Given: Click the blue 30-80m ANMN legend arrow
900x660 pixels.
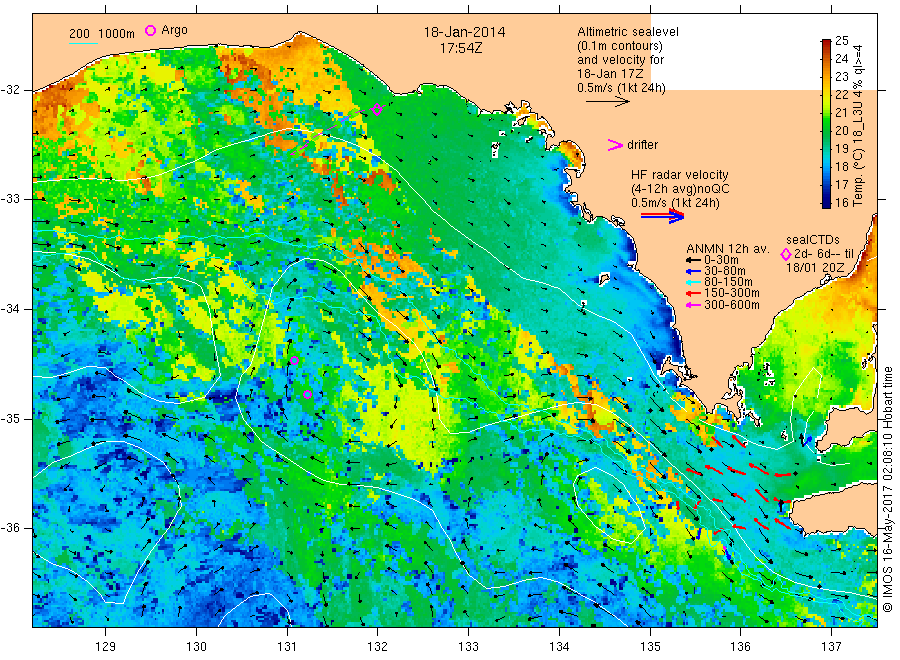Looking at the screenshot, I should (x=693, y=271).
